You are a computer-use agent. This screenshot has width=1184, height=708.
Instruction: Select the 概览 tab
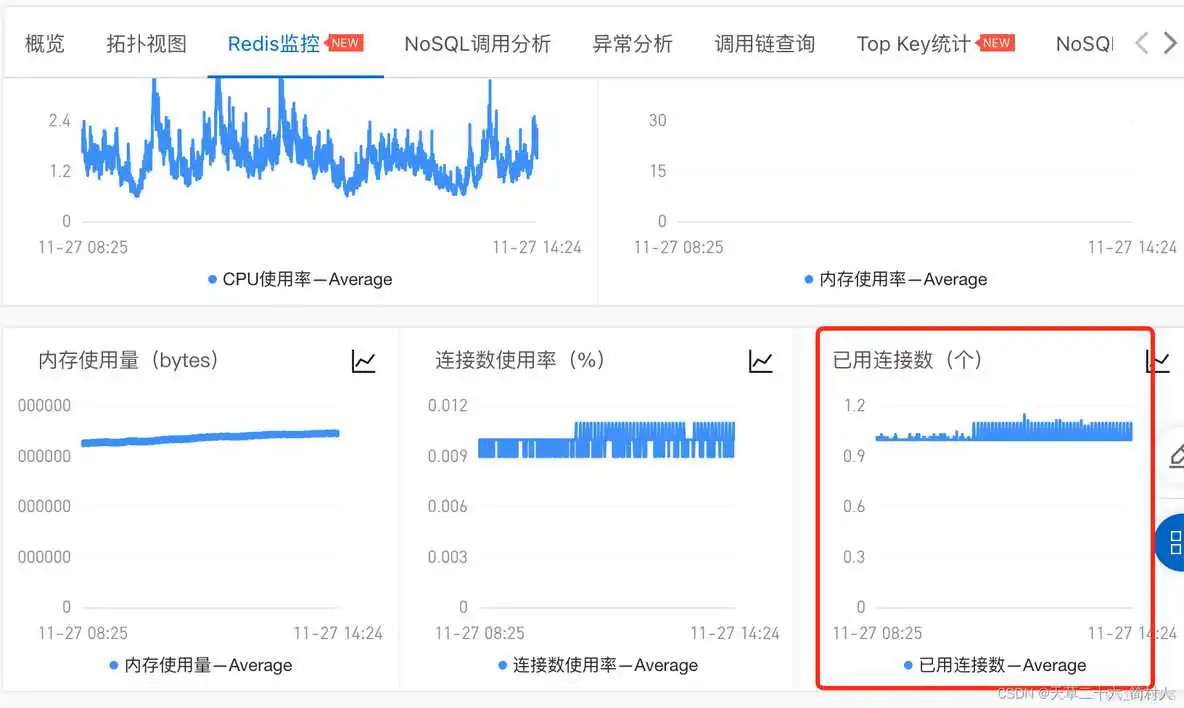(44, 43)
